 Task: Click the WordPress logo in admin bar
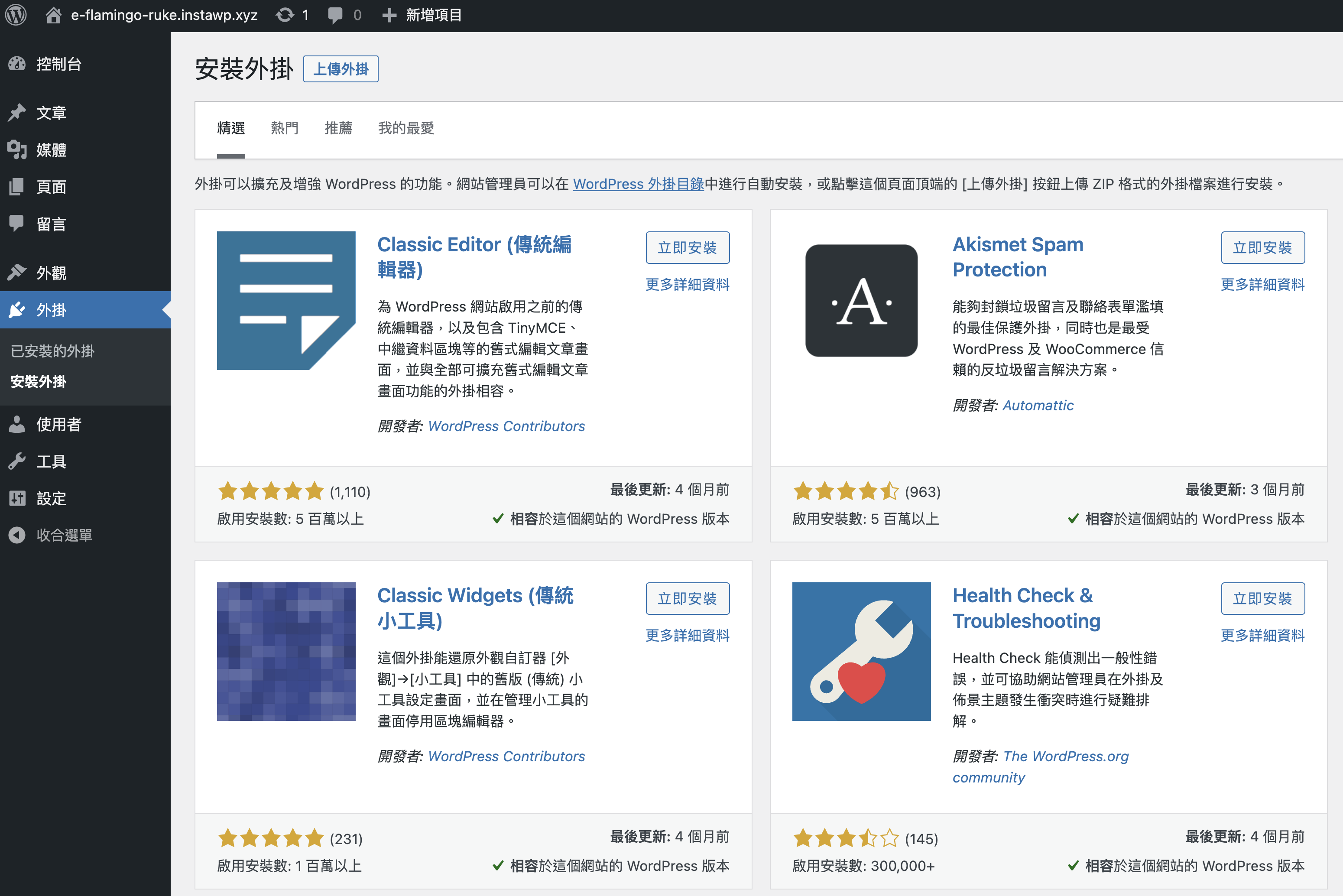[16, 15]
